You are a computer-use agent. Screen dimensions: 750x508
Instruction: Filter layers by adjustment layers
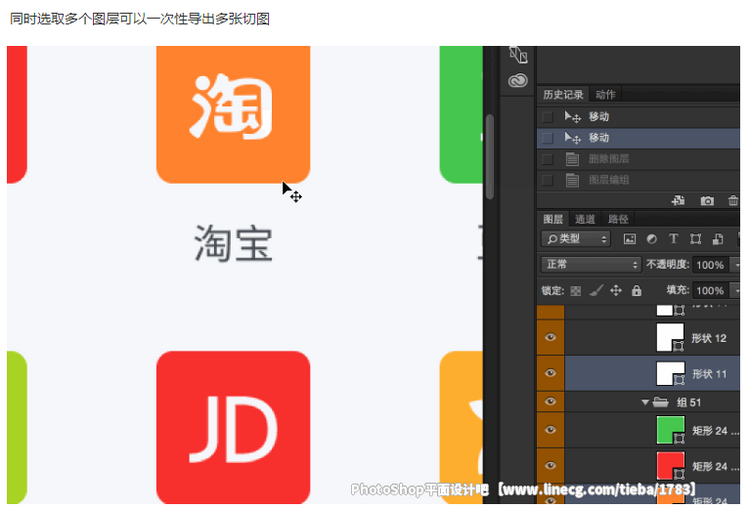coord(651,239)
